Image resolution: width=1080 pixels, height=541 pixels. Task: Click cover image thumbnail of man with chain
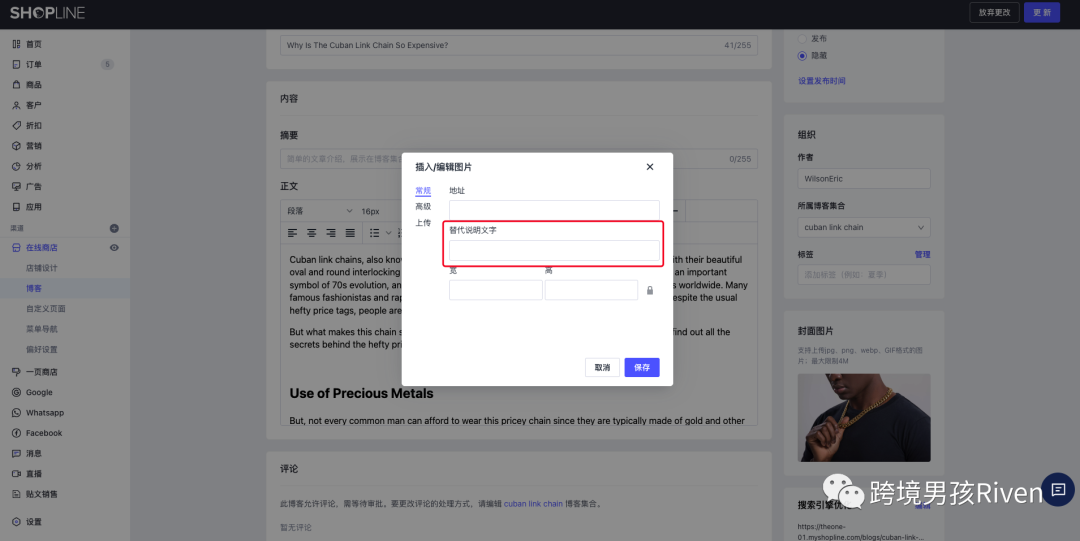(864, 418)
